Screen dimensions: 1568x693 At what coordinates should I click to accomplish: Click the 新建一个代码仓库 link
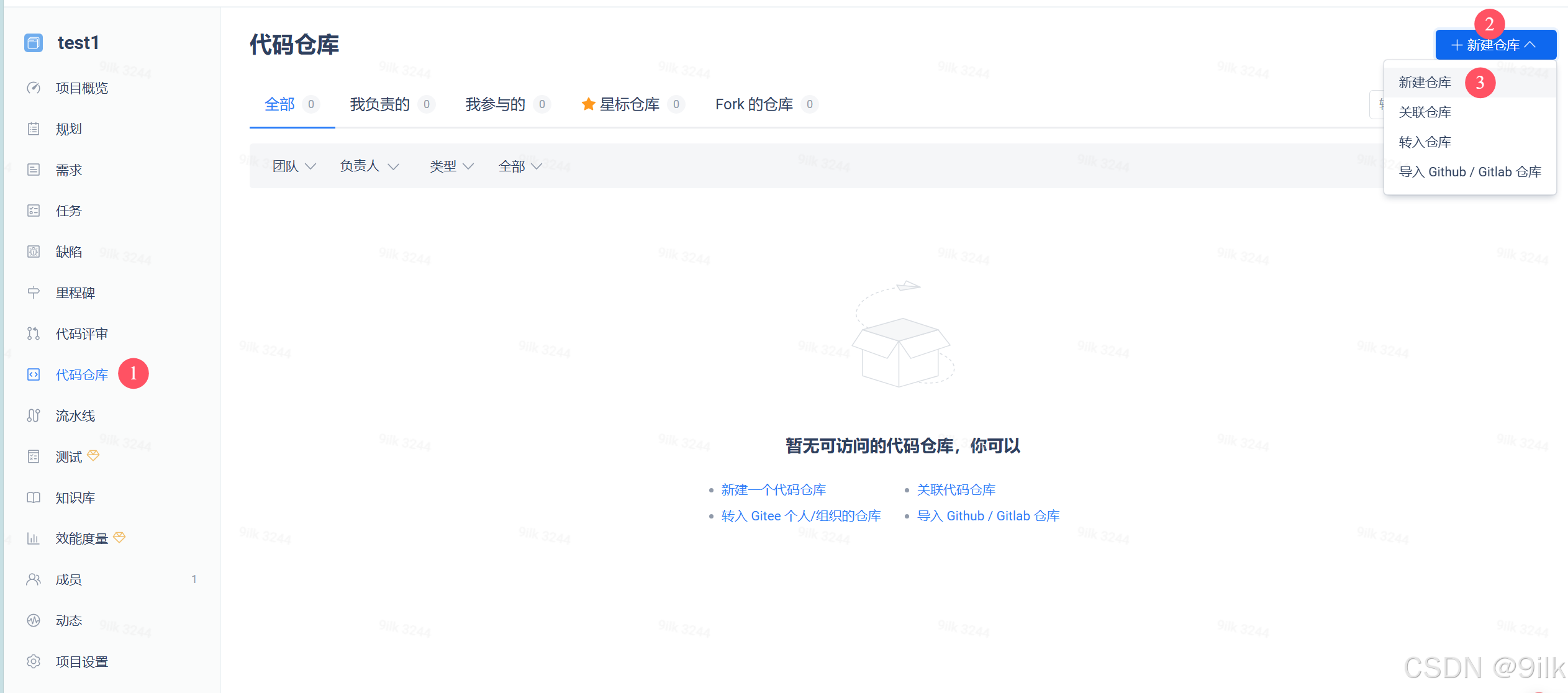coord(773,490)
